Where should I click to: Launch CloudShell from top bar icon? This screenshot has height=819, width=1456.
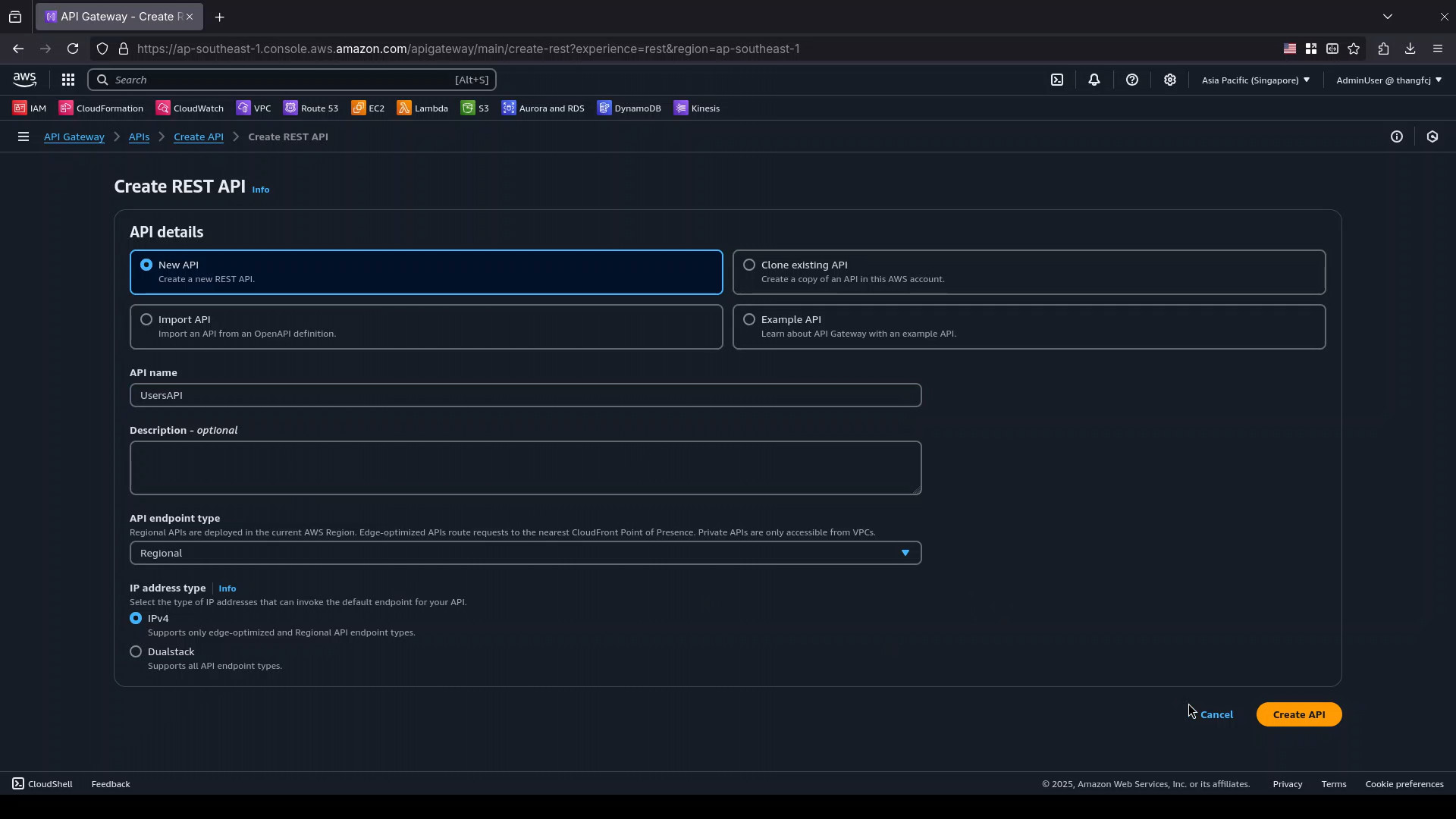pos(1057,80)
